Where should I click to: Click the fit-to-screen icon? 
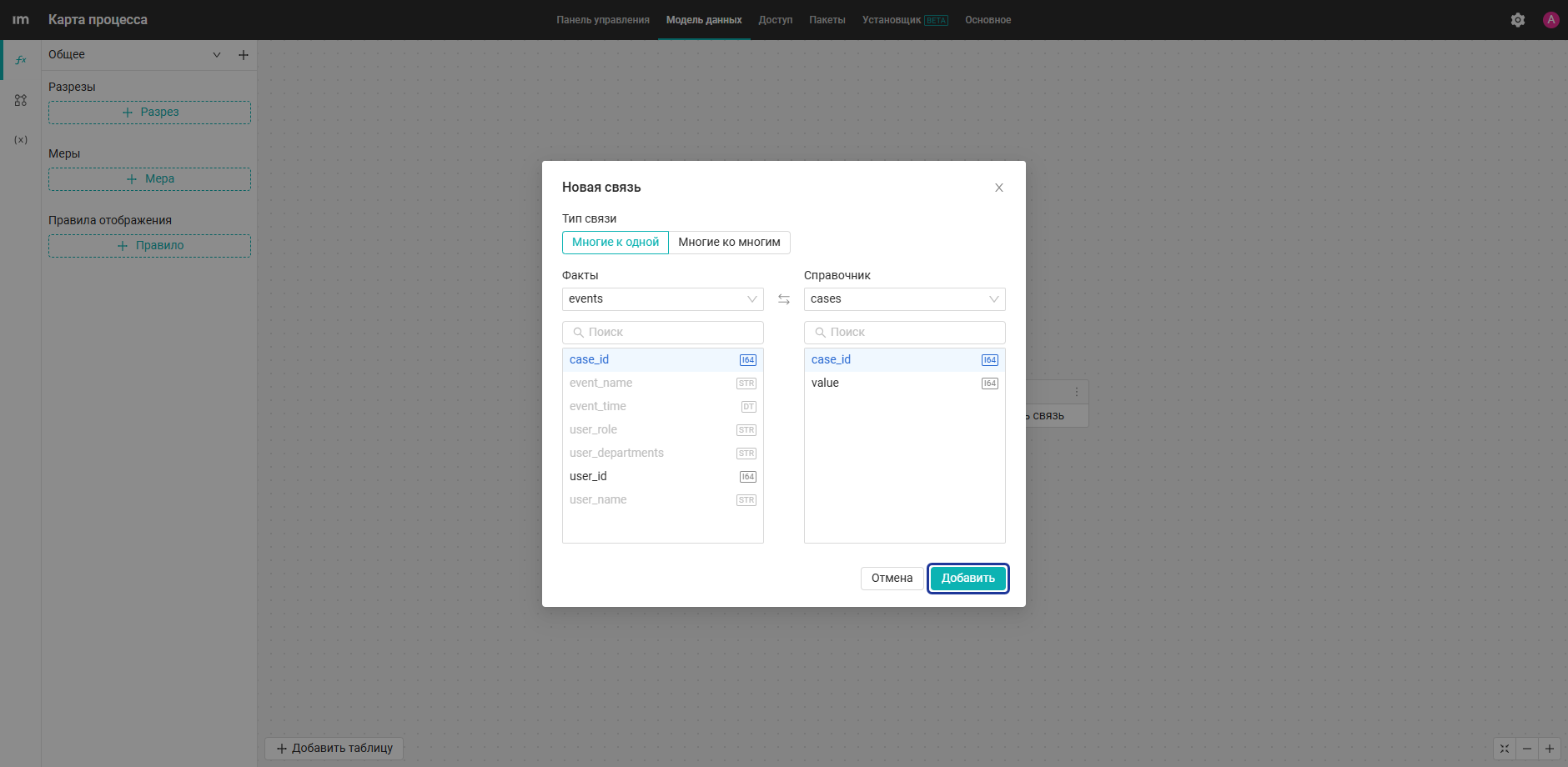(x=1505, y=749)
